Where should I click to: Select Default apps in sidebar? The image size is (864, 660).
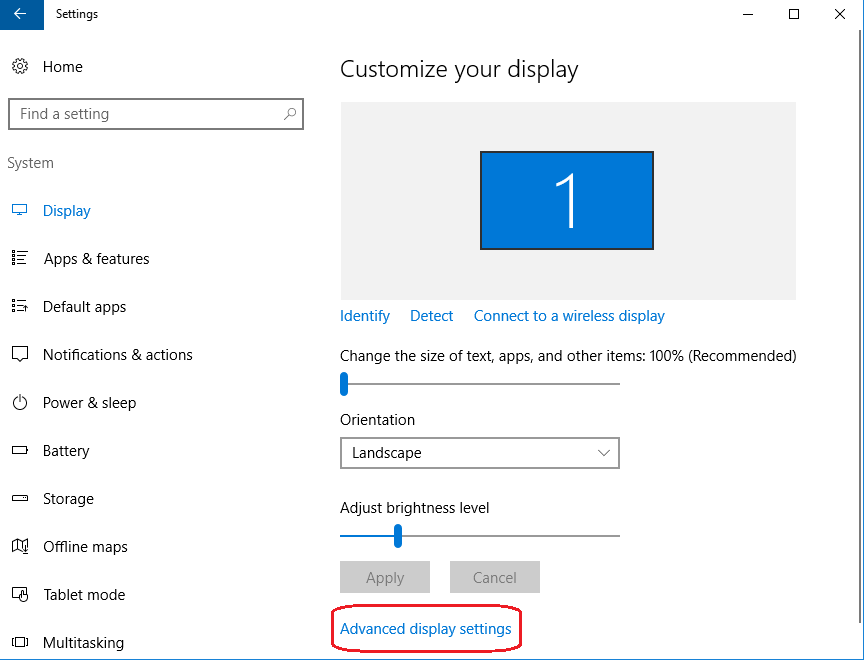[x=85, y=307]
